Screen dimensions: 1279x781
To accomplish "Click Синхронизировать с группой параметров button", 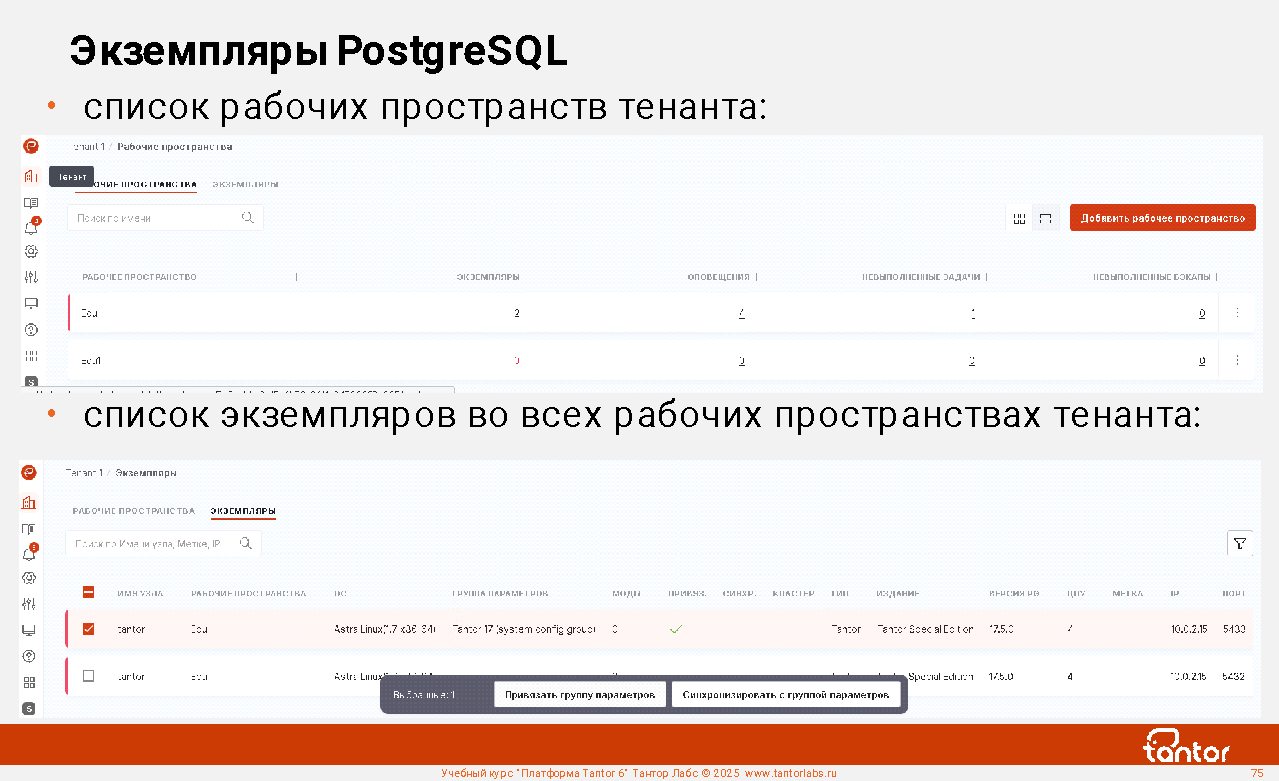I will click(x=786, y=694).
